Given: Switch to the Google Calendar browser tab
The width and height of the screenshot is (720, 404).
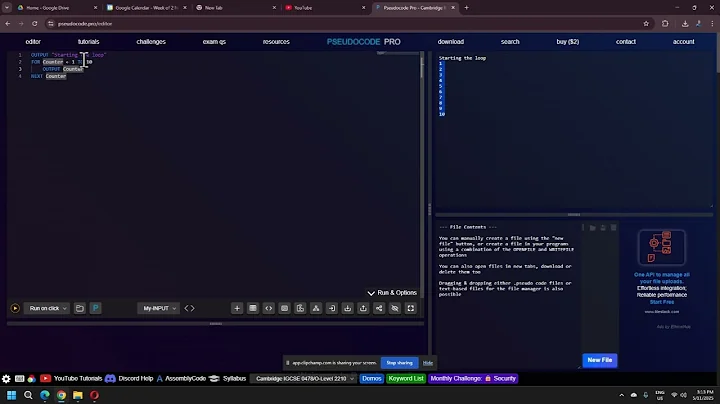Looking at the screenshot, I should (146, 8).
